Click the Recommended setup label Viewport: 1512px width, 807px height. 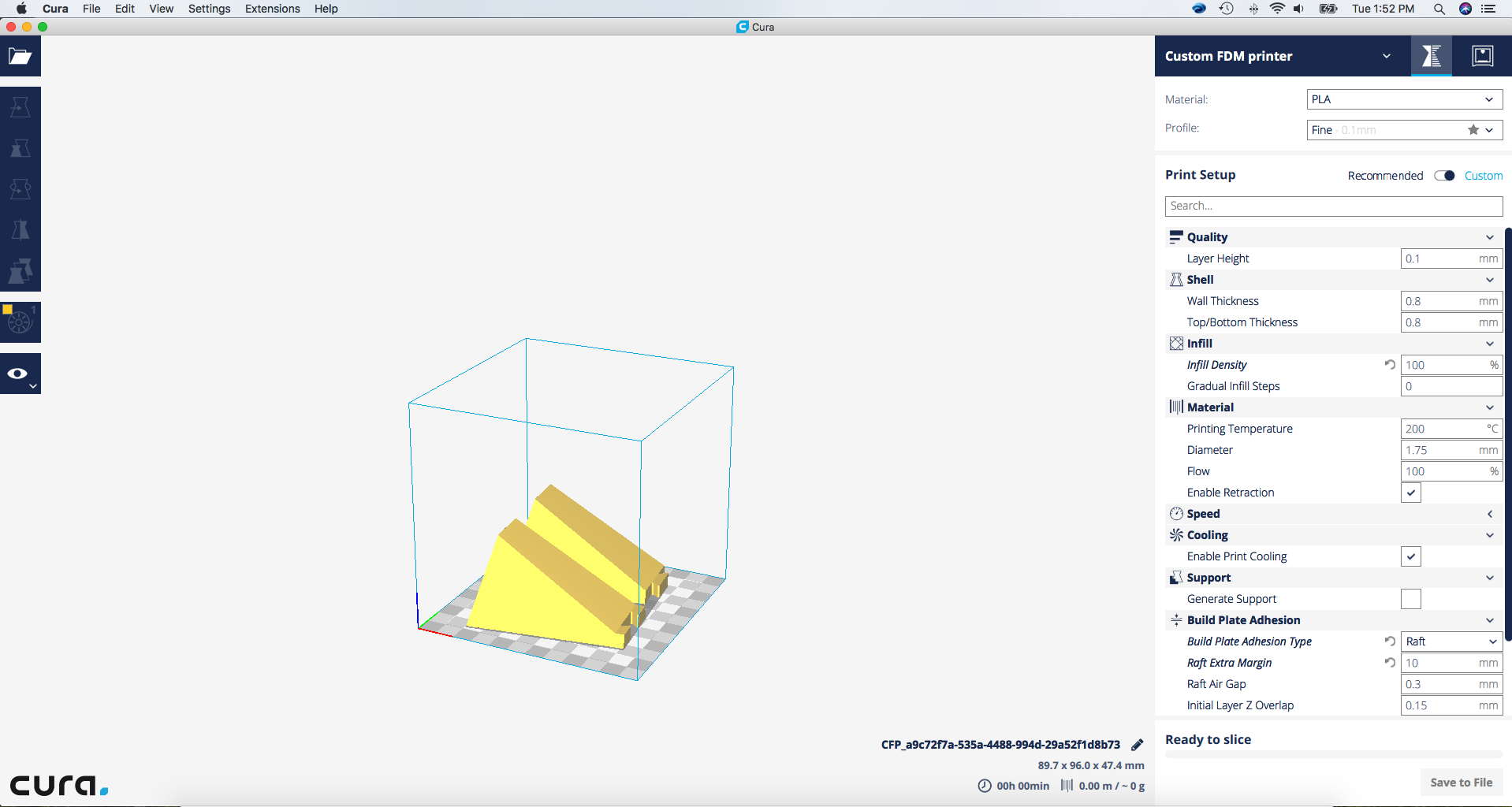tap(1385, 176)
